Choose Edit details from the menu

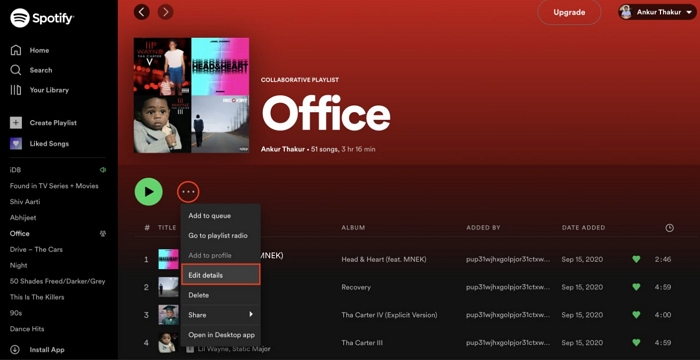221,275
